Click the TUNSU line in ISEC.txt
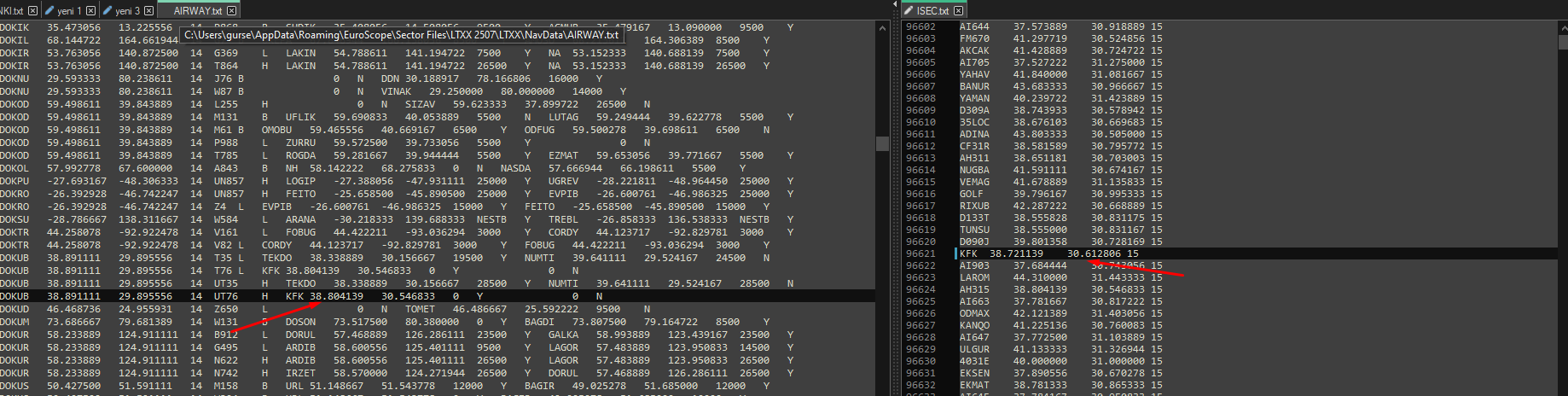The width and height of the screenshot is (1568, 396). [1060, 230]
